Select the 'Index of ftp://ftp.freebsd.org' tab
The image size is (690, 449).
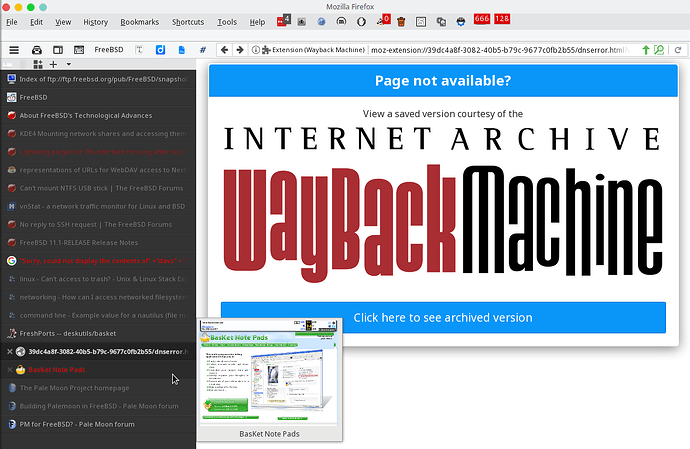[x=98, y=79]
